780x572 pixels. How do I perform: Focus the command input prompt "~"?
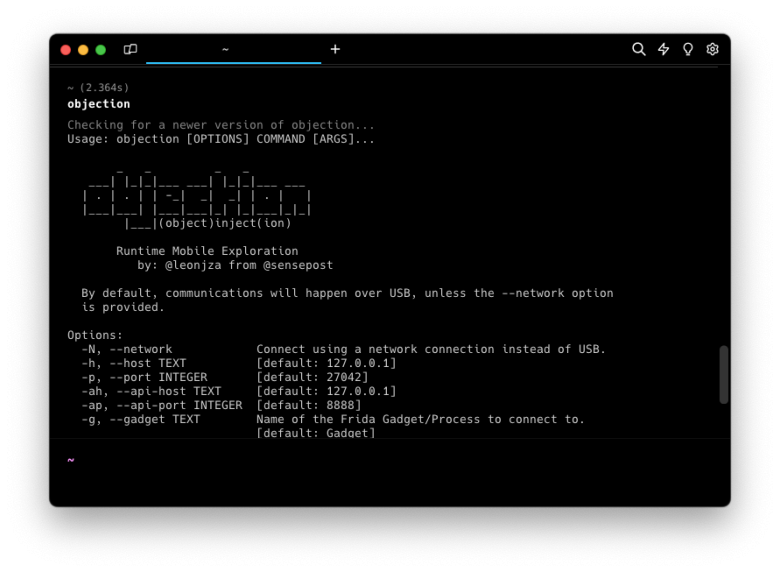tap(71, 460)
